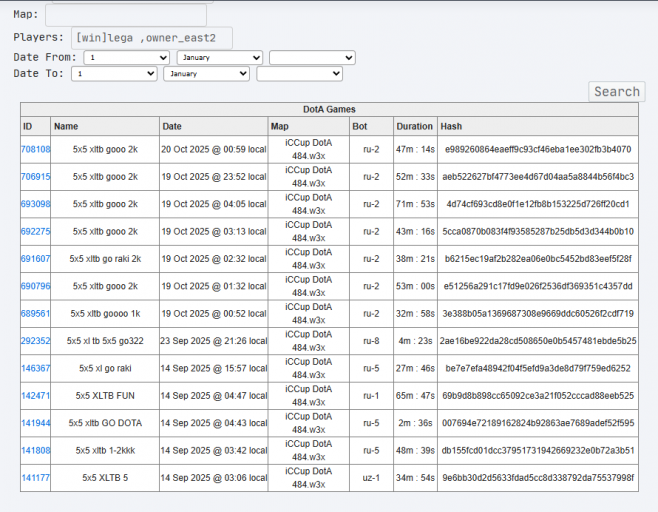Open the Date From day dropdown

[127, 57]
